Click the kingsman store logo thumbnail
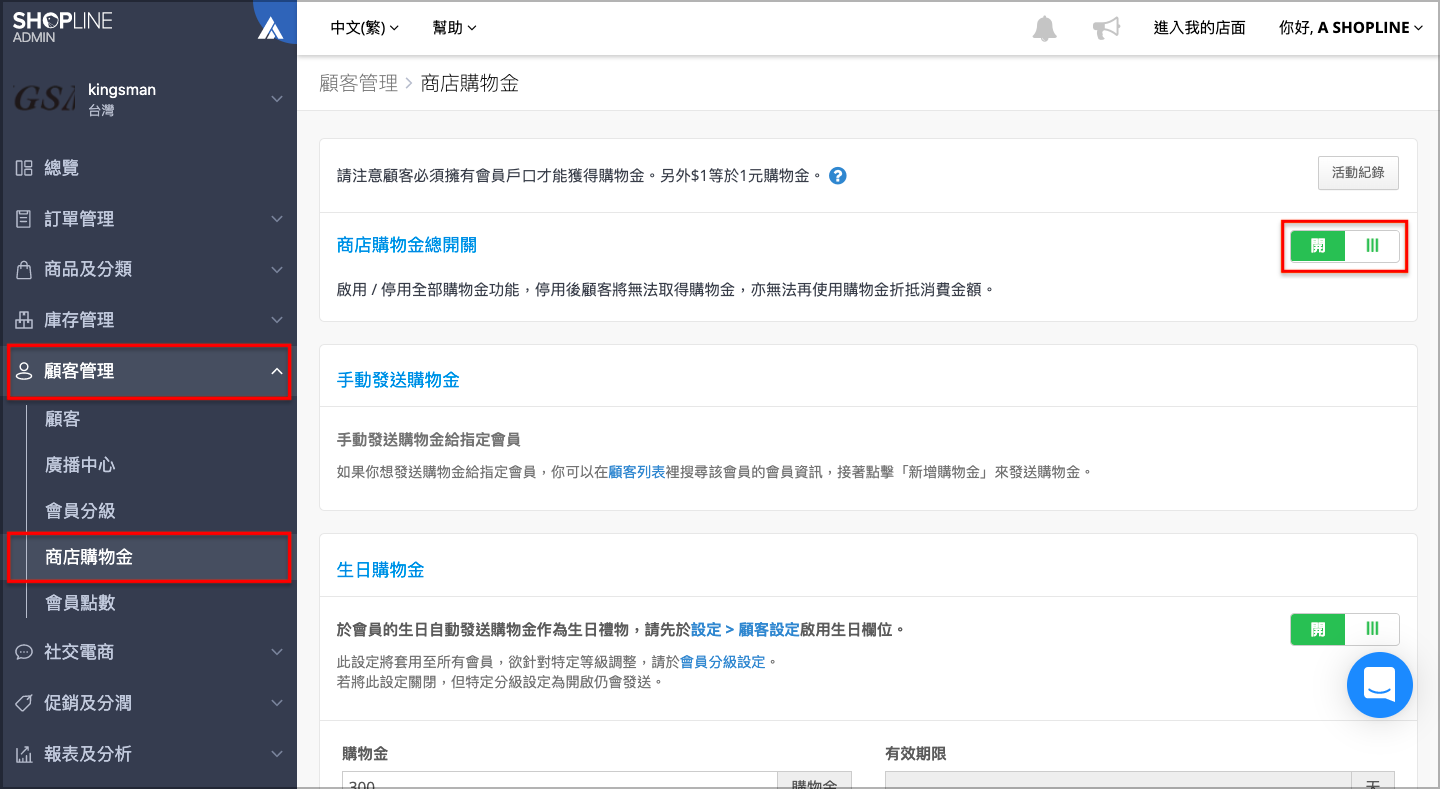The image size is (1440, 789). (x=44, y=99)
